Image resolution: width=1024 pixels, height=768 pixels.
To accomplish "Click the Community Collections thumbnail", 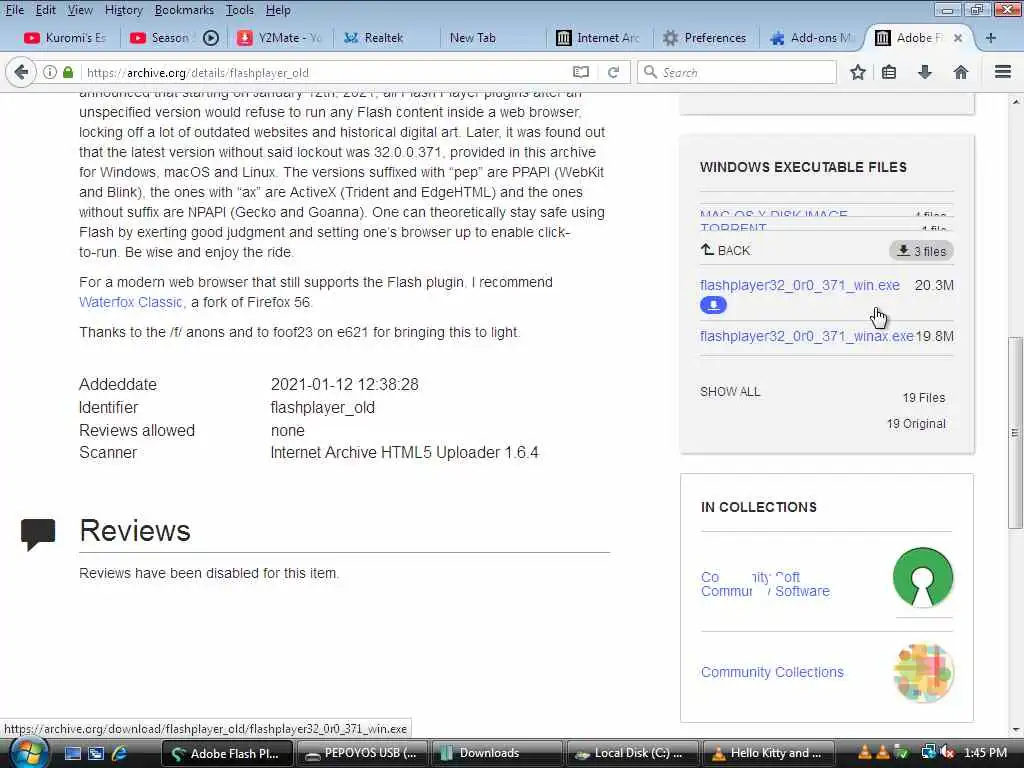I will pos(923,673).
